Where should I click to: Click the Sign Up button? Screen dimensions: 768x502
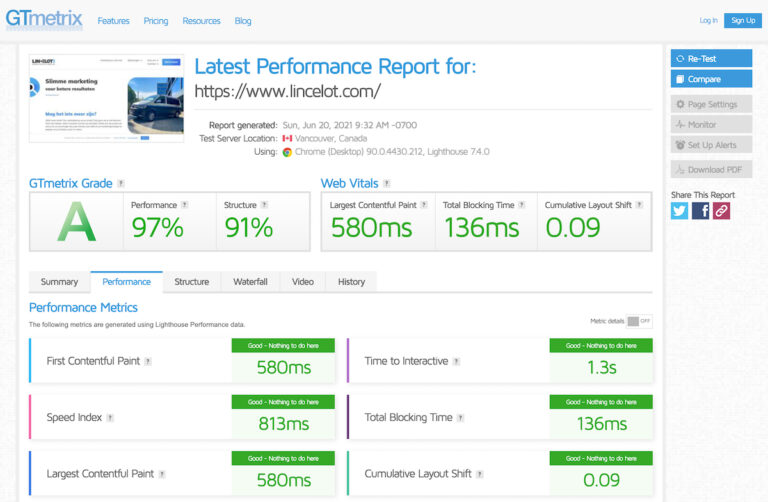743,20
